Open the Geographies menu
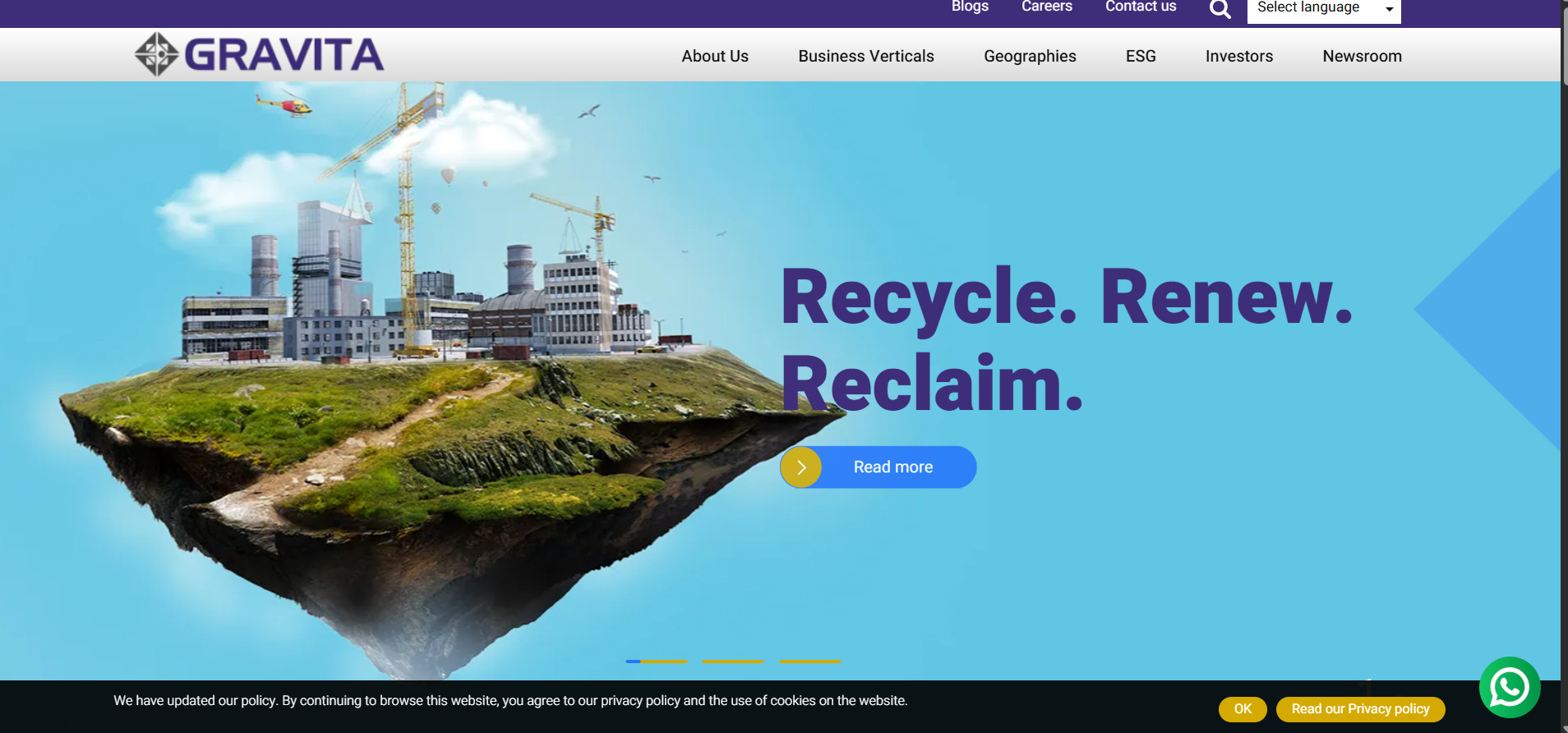This screenshot has width=1568, height=733. click(x=1030, y=56)
